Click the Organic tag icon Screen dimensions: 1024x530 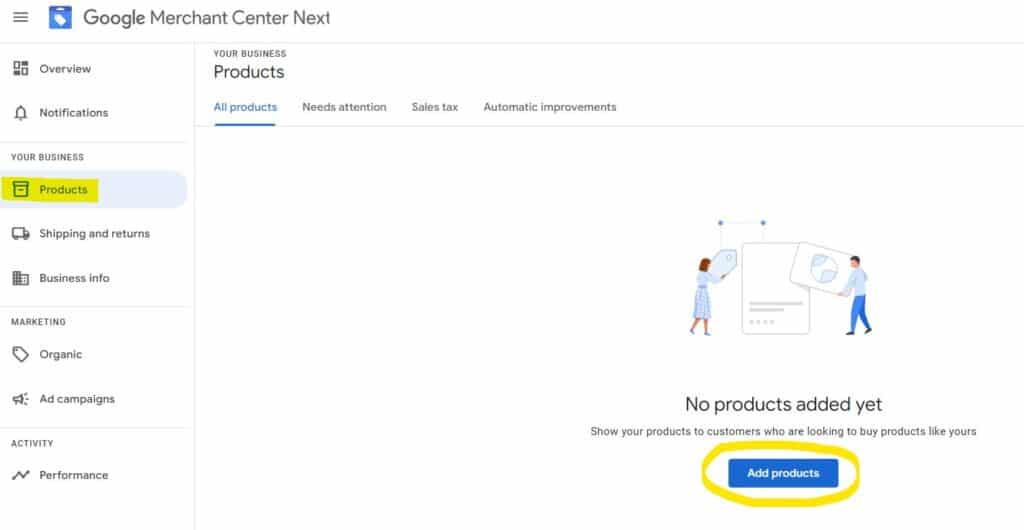coord(21,354)
